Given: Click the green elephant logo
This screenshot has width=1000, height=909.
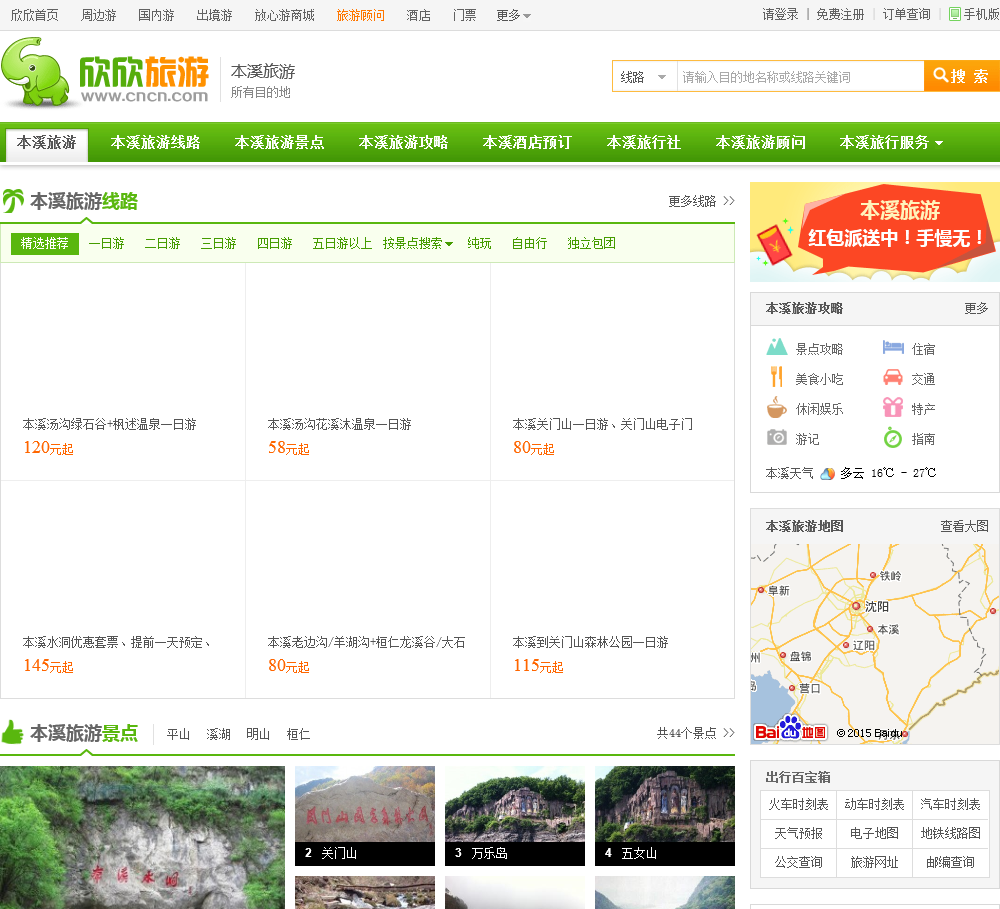Looking at the screenshot, I should click(x=35, y=71).
